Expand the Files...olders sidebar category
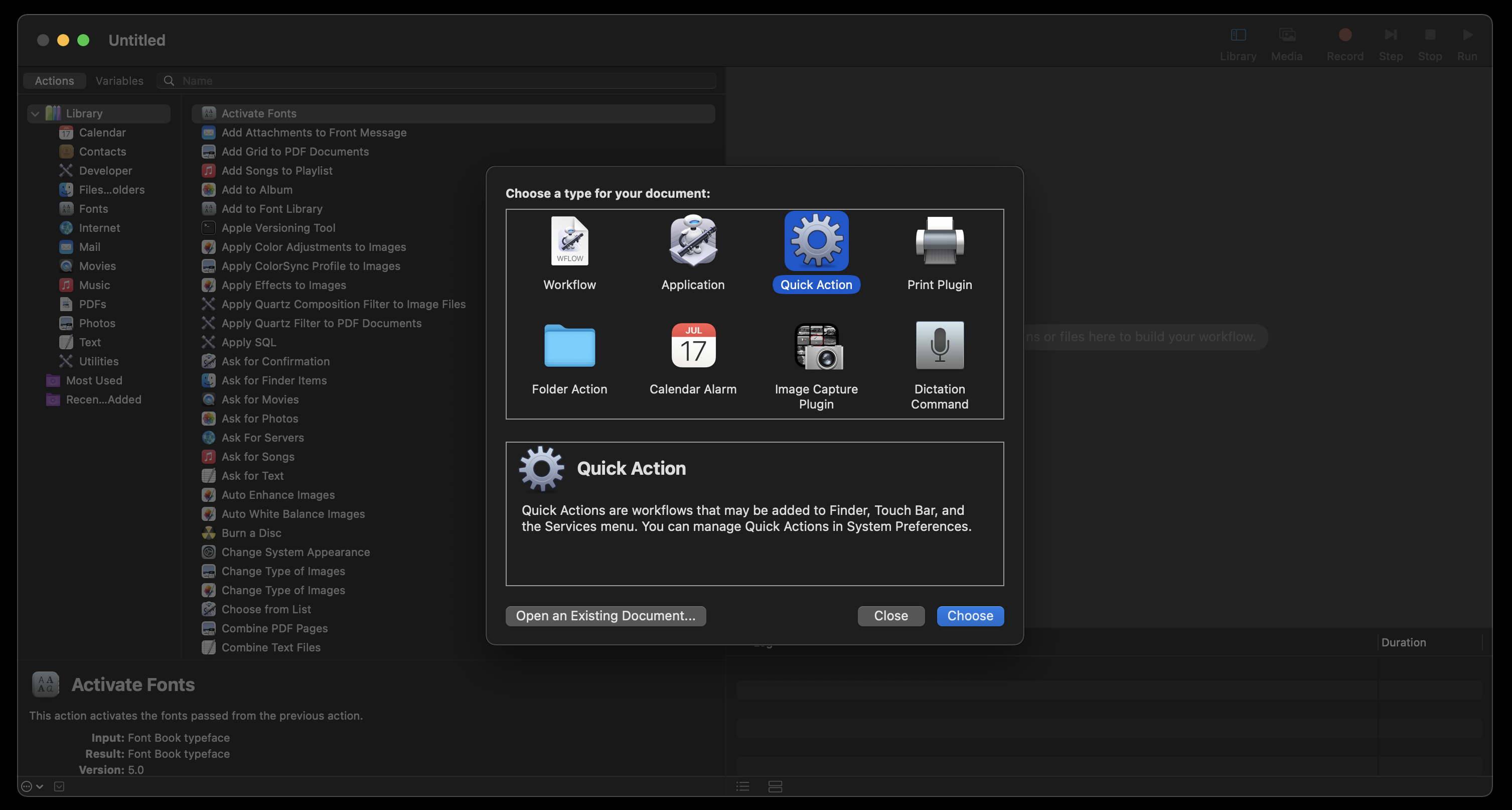 point(112,189)
